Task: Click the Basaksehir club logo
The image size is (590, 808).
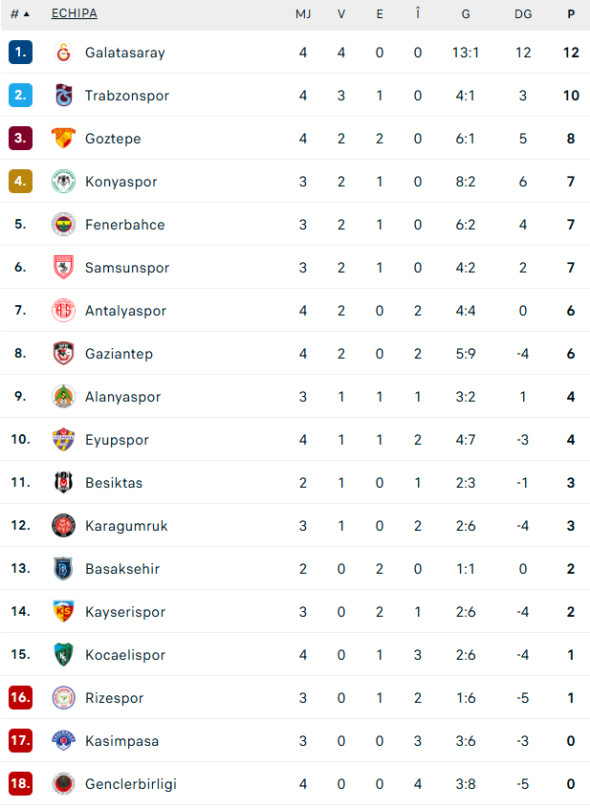Action: [64, 569]
